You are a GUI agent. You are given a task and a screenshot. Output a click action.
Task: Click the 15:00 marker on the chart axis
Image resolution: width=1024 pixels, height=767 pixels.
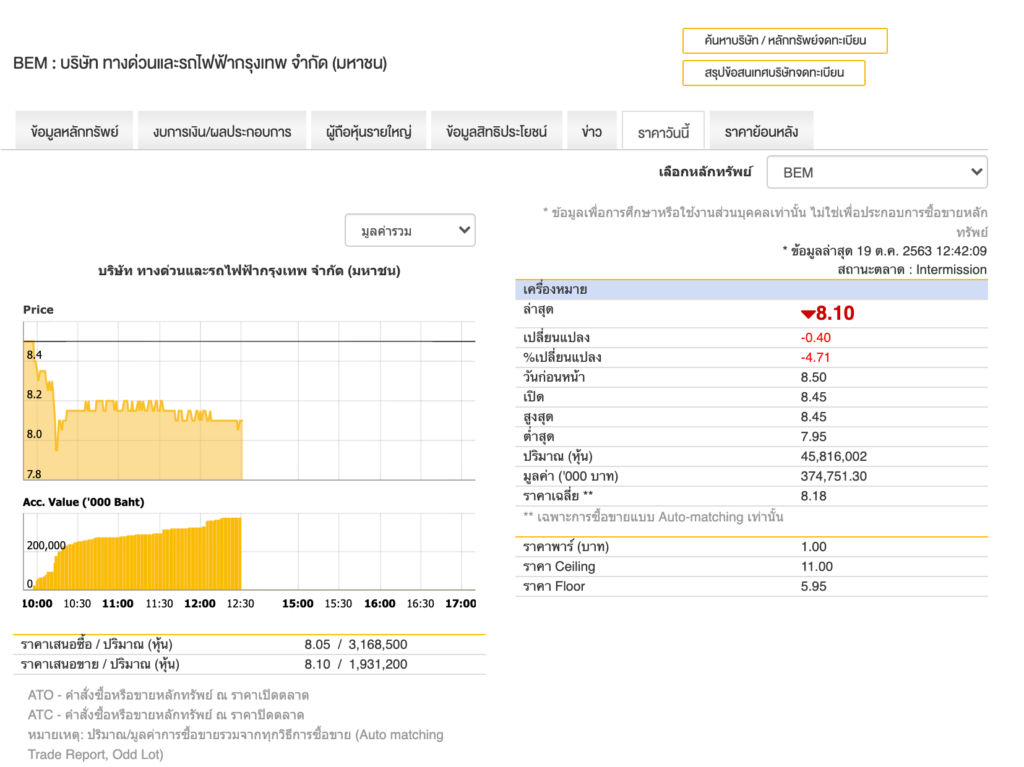pyautogui.click(x=297, y=604)
